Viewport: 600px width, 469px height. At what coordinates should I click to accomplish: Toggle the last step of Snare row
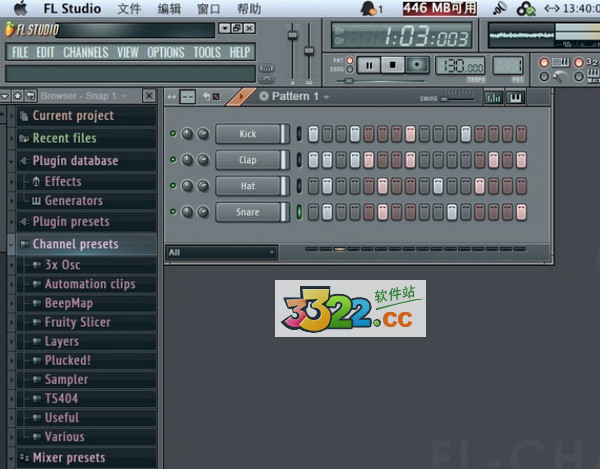coord(521,212)
